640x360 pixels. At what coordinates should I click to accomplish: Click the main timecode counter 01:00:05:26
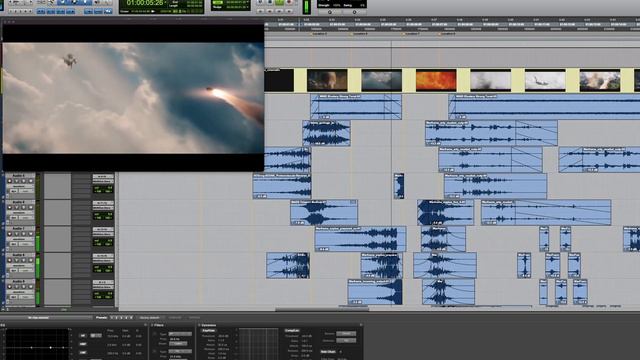point(145,3)
